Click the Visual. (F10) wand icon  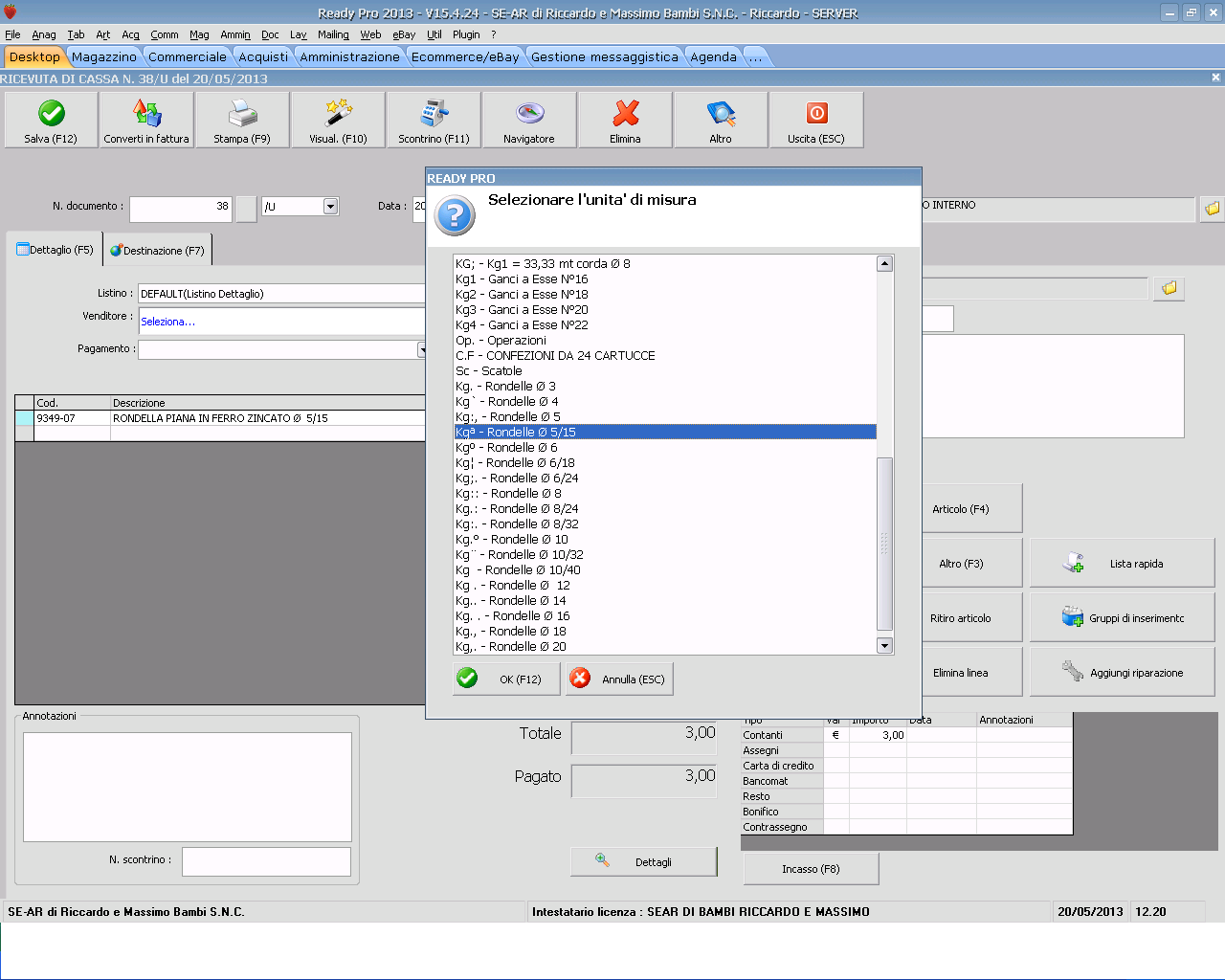(x=338, y=114)
